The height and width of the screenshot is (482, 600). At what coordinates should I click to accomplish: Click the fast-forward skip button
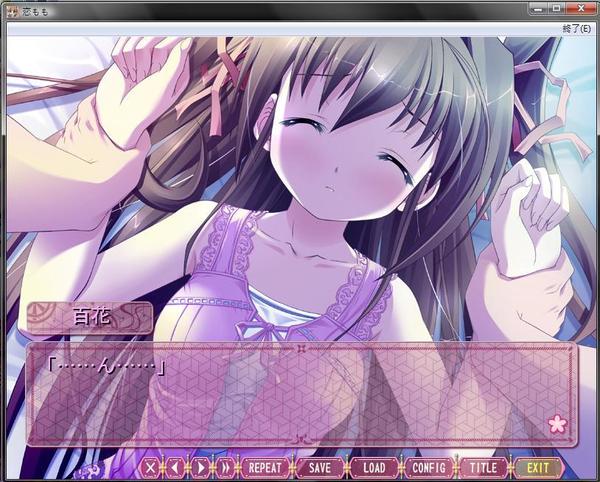coord(225,467)
